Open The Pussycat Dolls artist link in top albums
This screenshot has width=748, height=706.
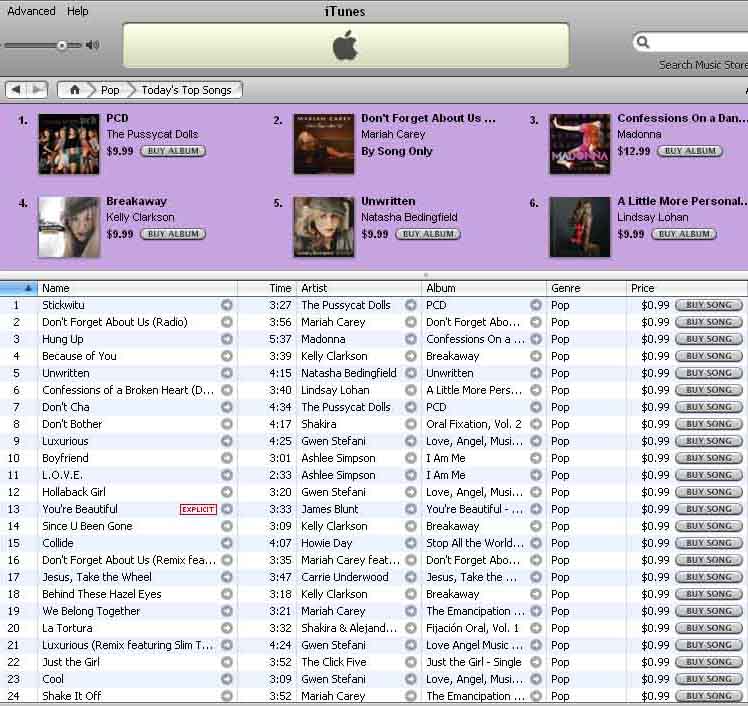[152, 134]
